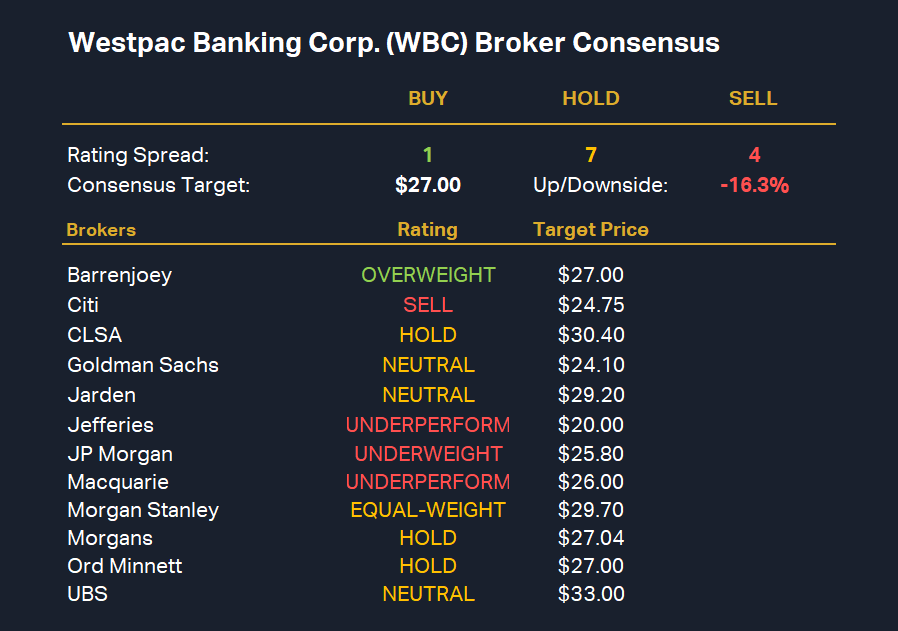Viewport: 898px width, 631px height.
Task: Click the Target Price column heading
Action: [591, 230]
